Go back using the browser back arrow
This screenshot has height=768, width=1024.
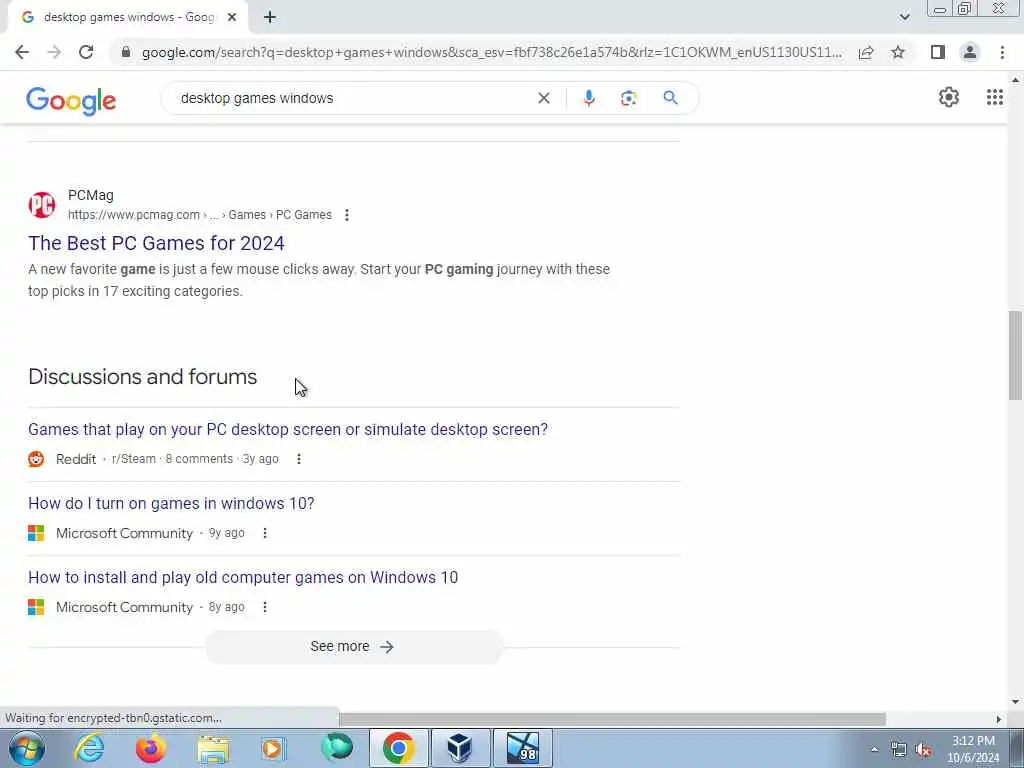22,52
